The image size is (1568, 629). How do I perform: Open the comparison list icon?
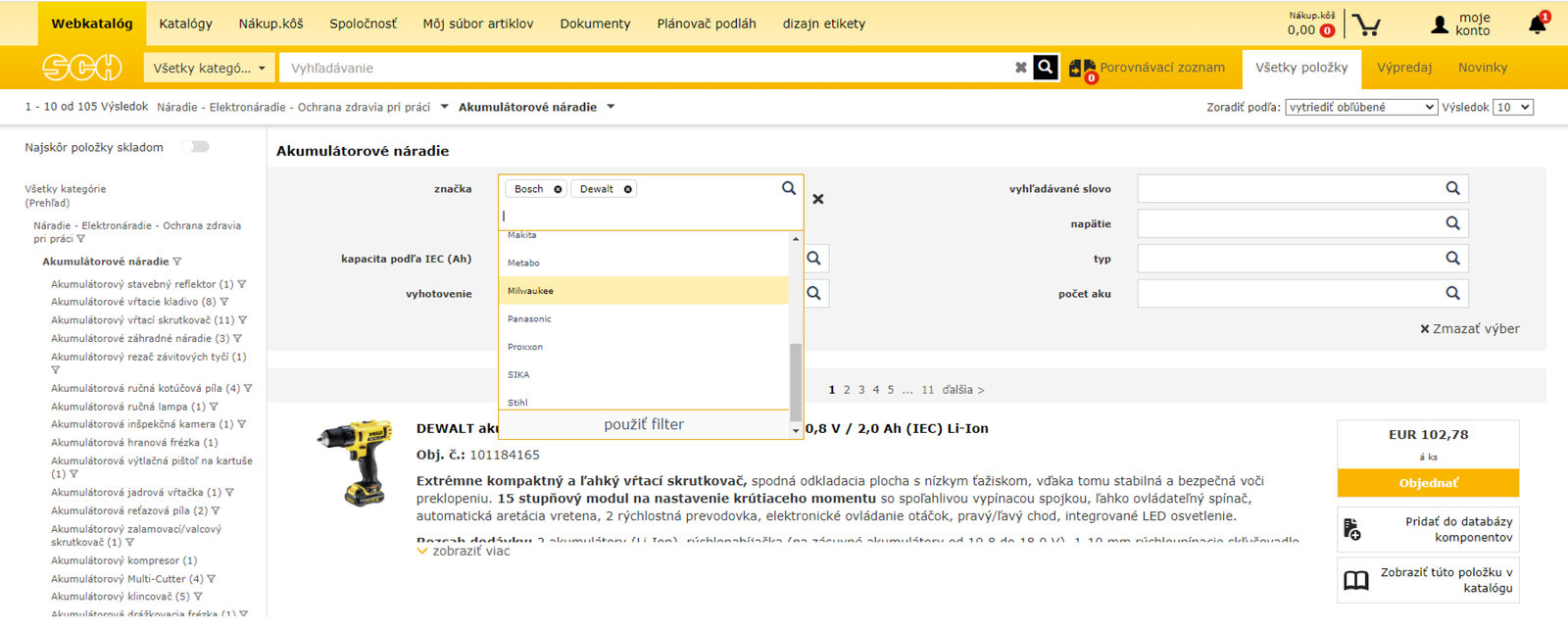(1083, 70)
